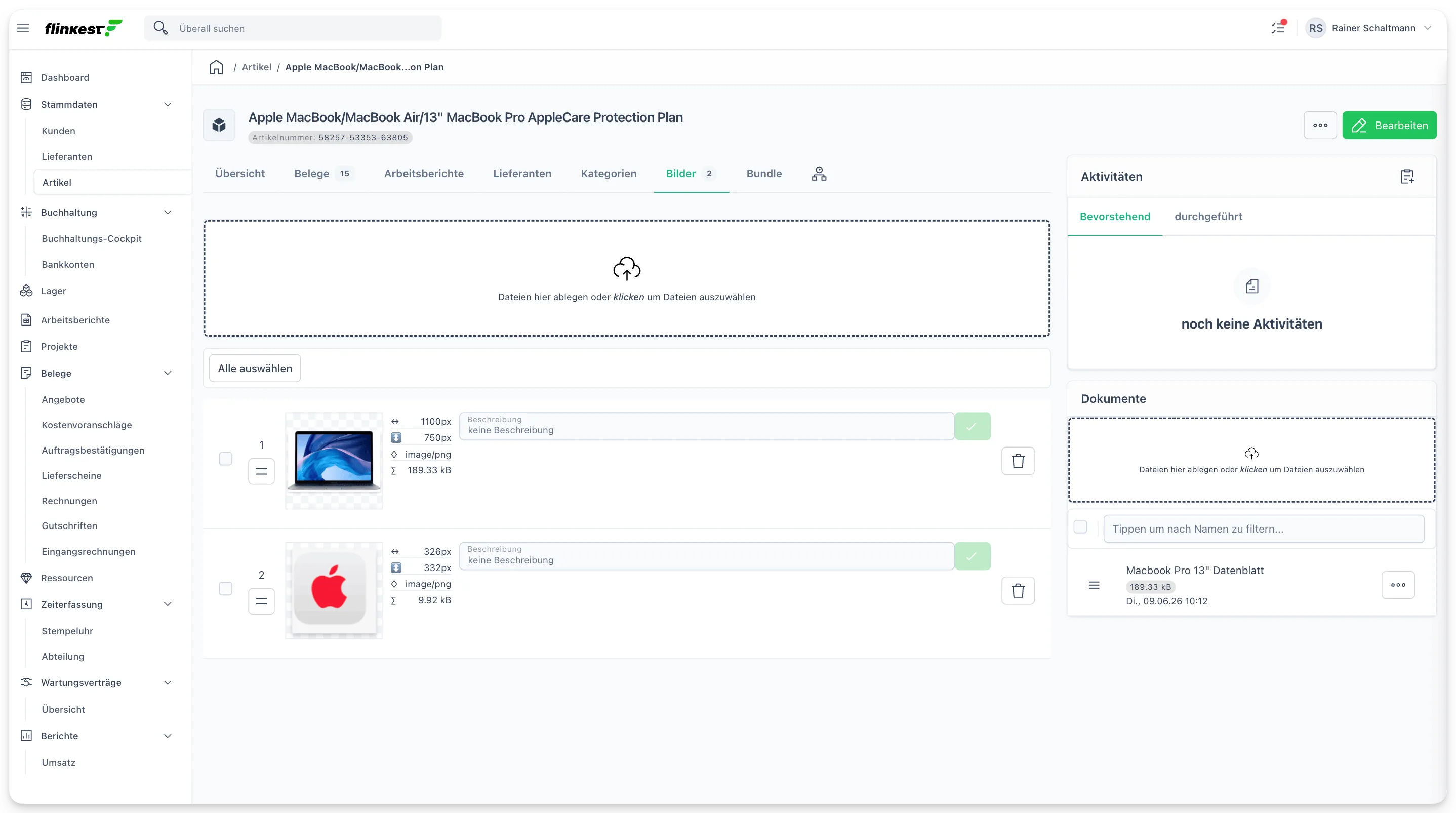Open Artikel breadcrumb link
The image size is (1456, 813).
257,67
